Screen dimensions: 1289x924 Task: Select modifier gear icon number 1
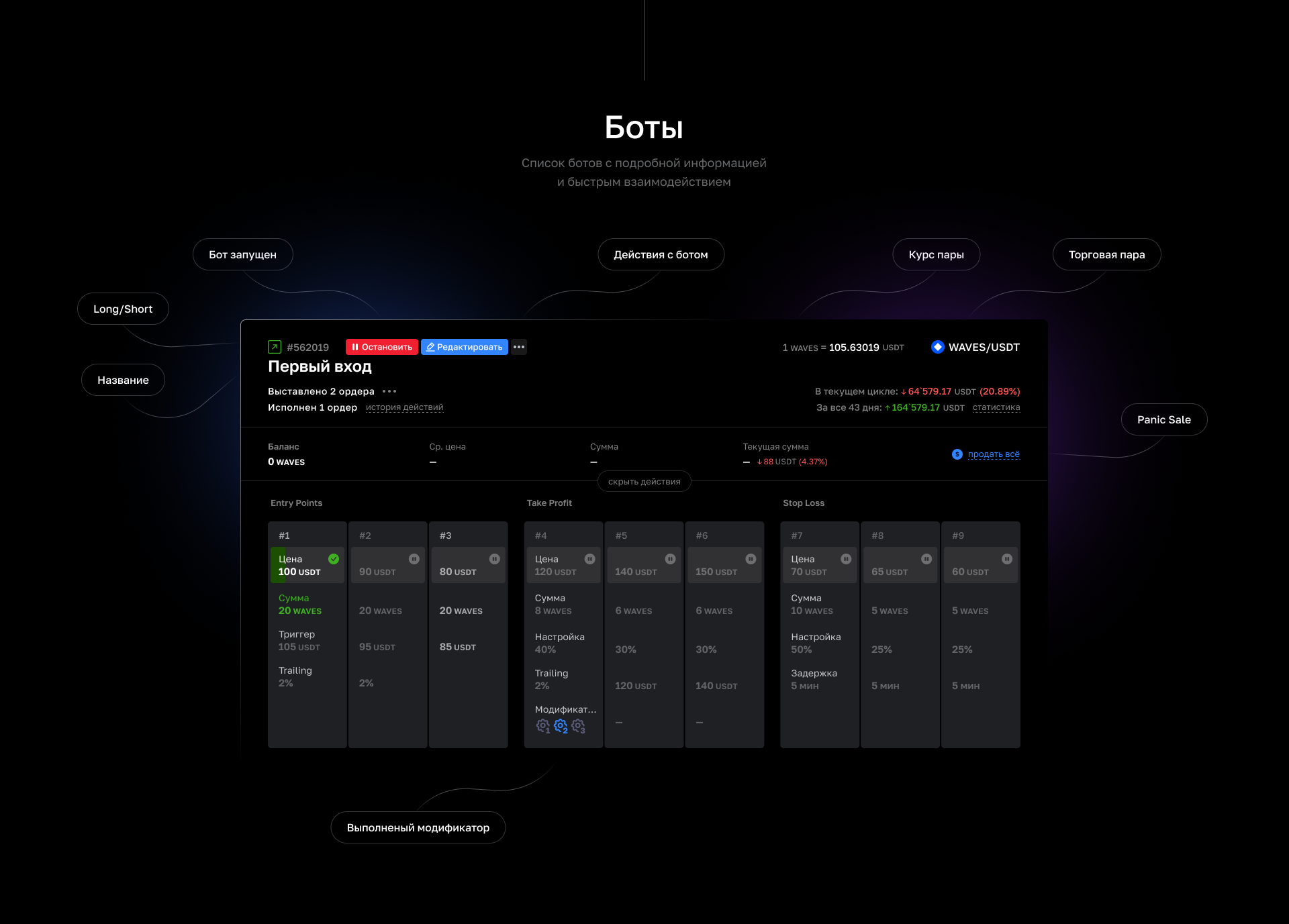(x=542, y=725)
